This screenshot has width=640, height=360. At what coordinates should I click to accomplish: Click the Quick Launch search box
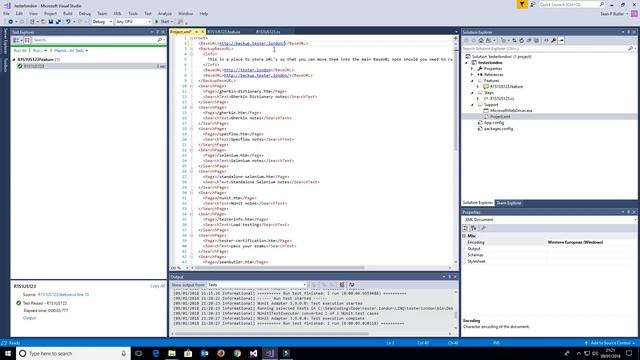(571, 4)
